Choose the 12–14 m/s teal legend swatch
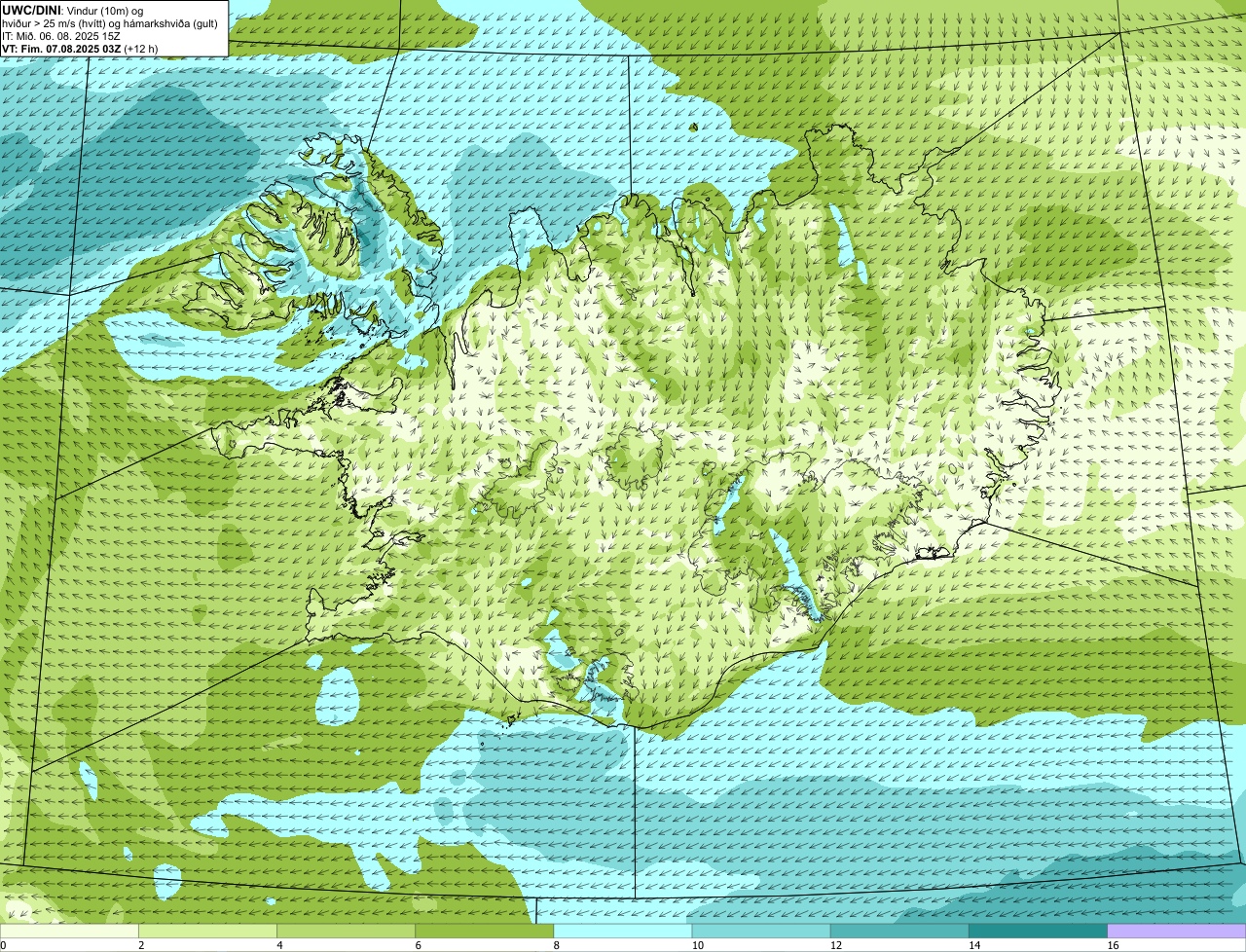This screenshot has width=1246, height=952. 899,931
